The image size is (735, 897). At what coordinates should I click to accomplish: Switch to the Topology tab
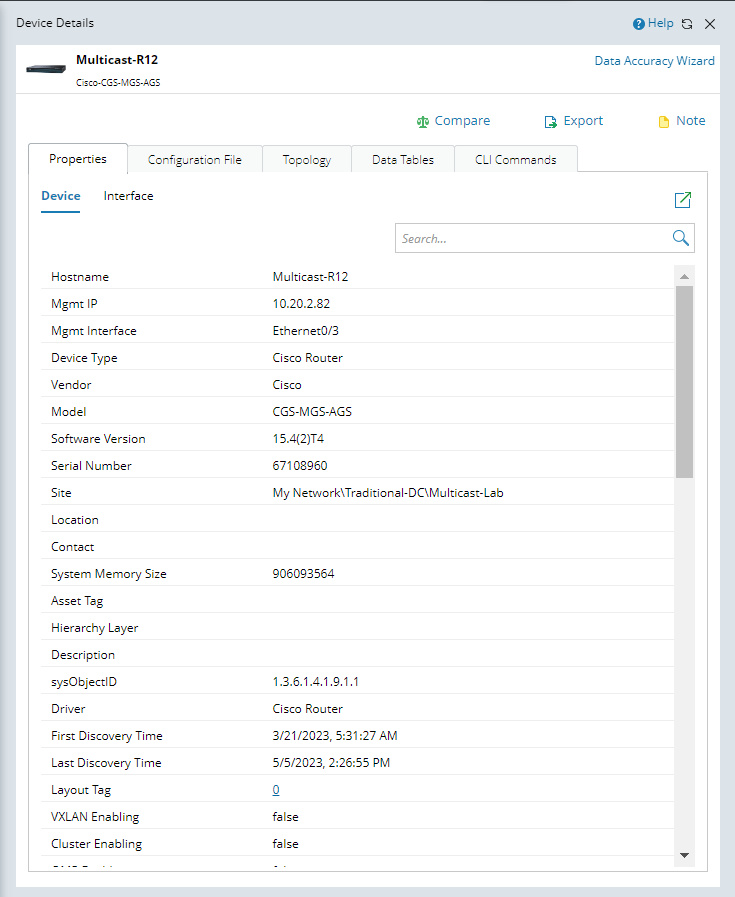pyautogui.click(x=306, y=160)
